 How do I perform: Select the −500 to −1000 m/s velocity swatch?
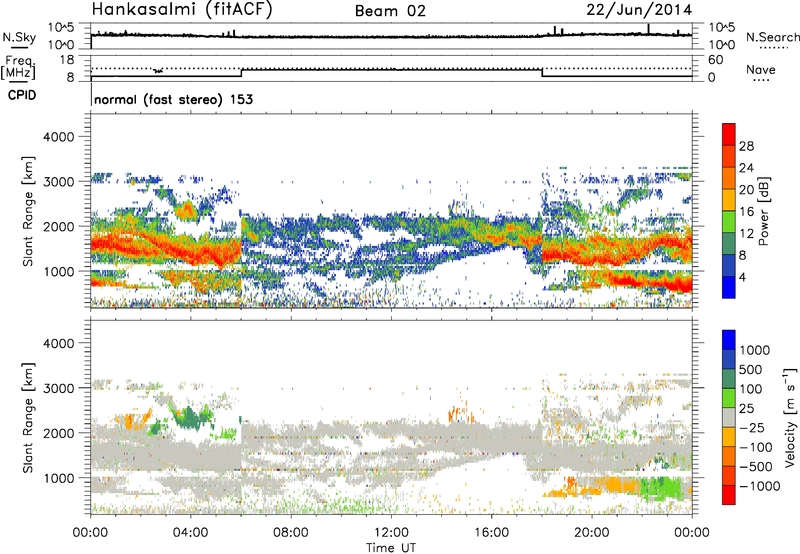729,475
